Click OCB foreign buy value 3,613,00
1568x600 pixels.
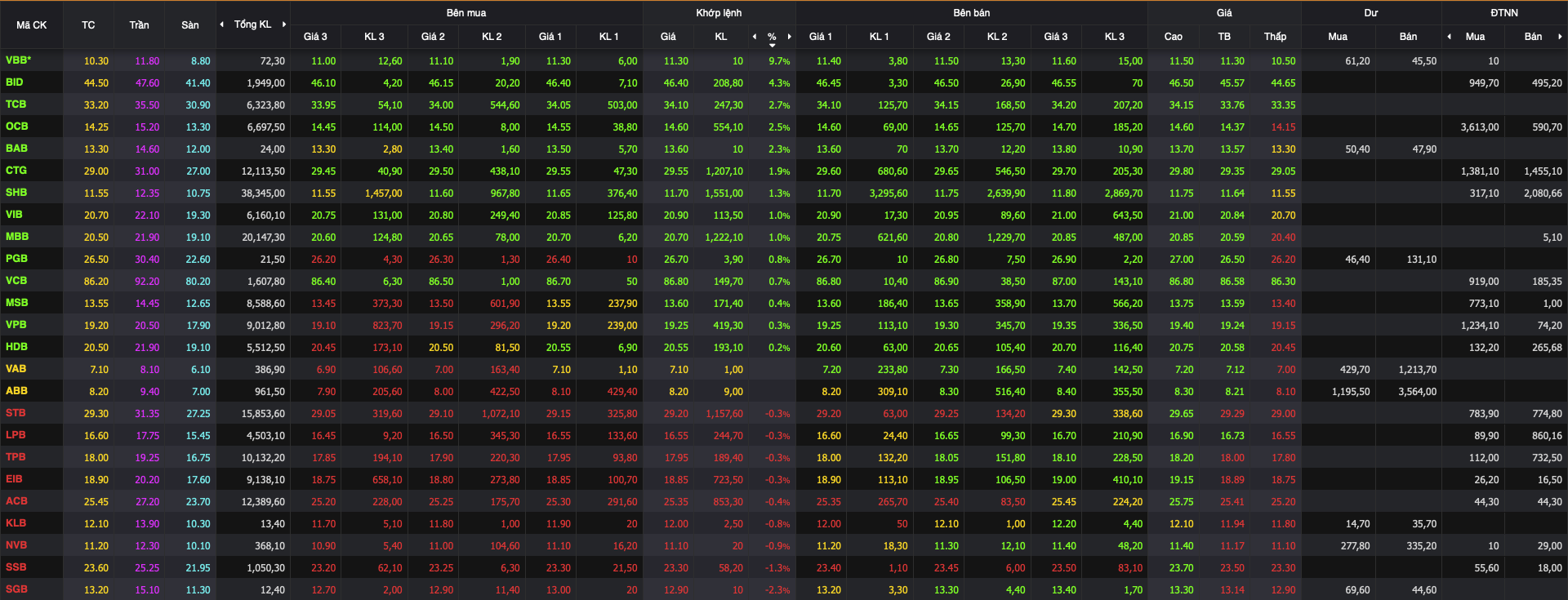click(1480, 127)
